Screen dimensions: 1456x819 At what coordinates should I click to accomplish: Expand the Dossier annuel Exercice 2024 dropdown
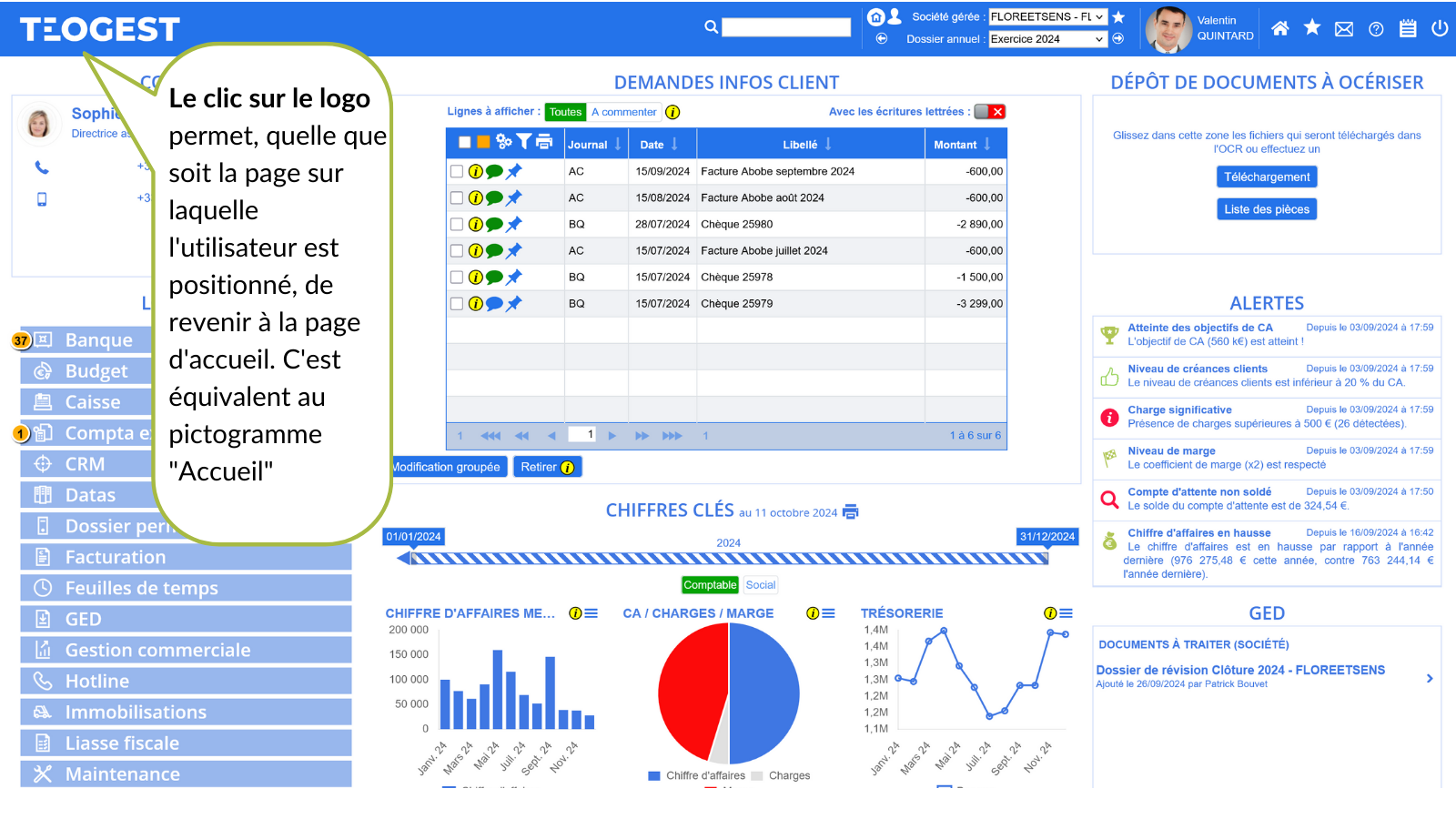[1046, 39]
